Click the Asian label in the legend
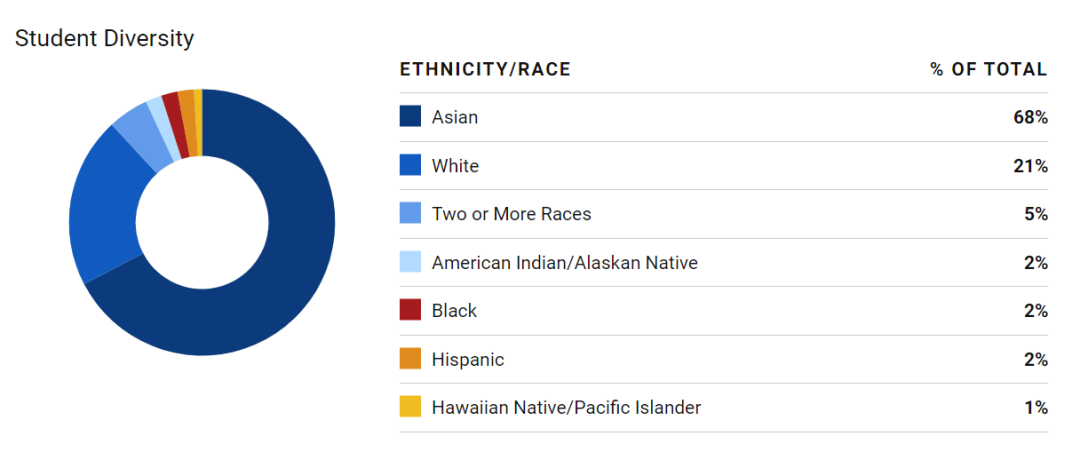This screenshot has width=1080, height=452. (x=455, y=117)
